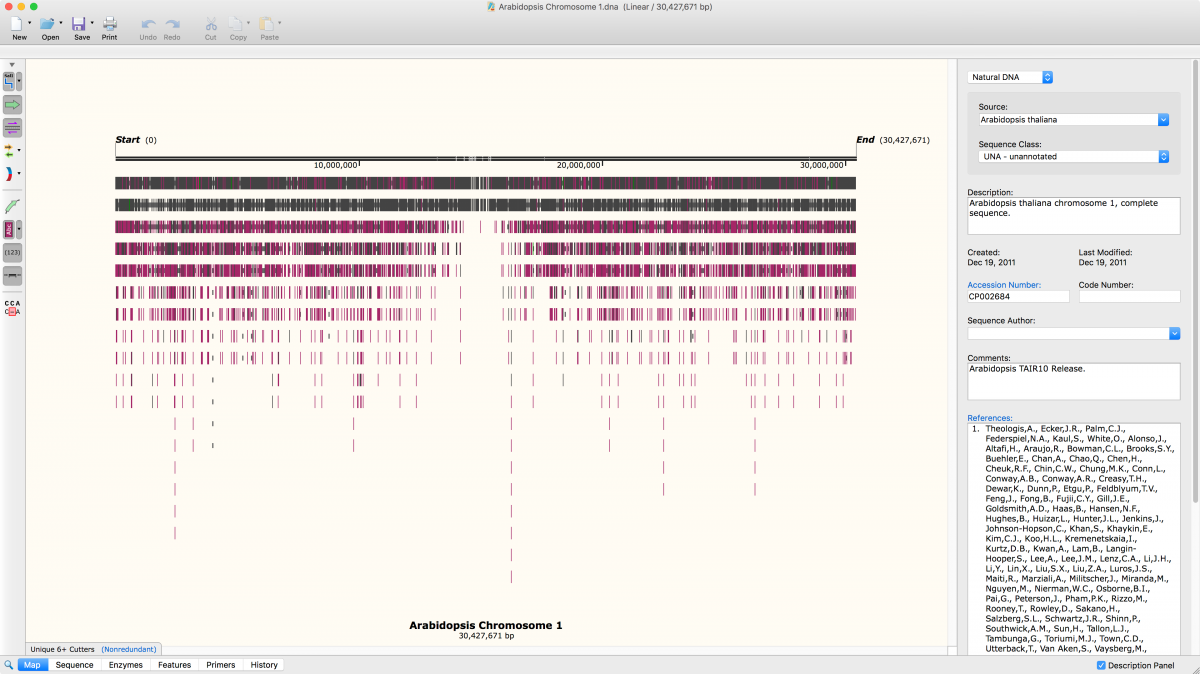Collapse the side toolbar top triangle
The image size is (1200, 674).
(12, 64)
